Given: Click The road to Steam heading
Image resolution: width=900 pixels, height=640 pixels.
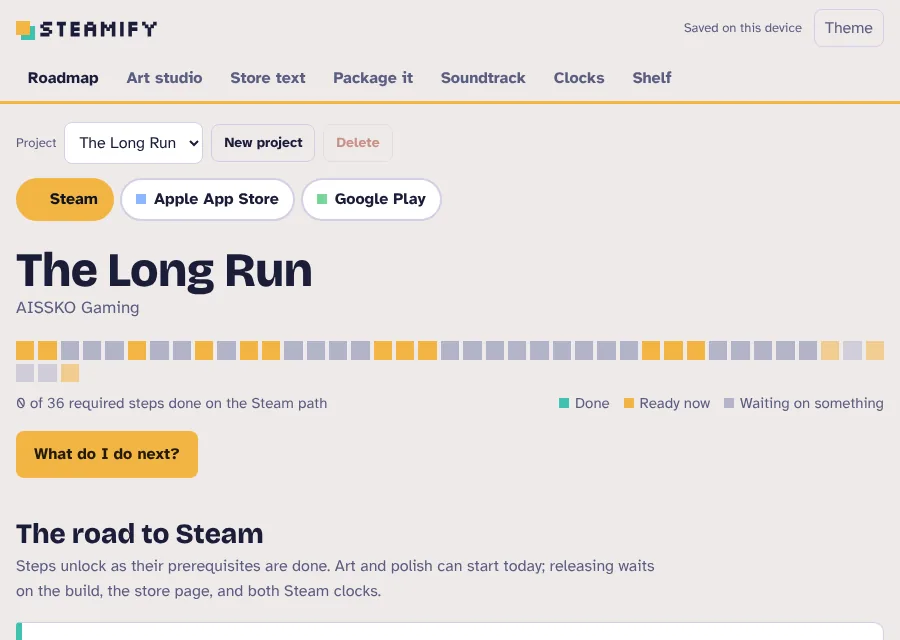Looking at the screenshot, I should 139,534.
